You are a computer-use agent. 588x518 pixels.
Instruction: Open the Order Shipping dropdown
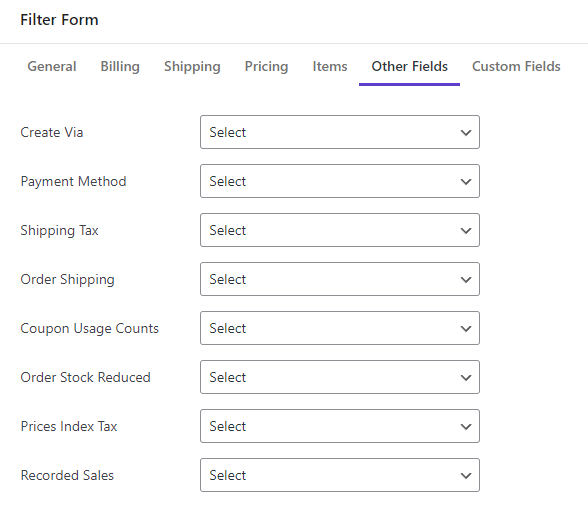tap(340, 279)
